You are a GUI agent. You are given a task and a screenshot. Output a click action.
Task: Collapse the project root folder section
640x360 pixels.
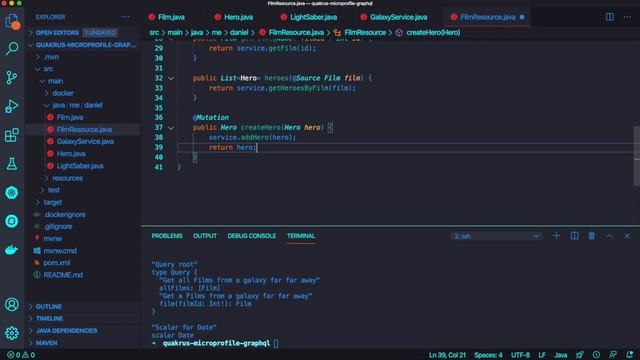83,45
